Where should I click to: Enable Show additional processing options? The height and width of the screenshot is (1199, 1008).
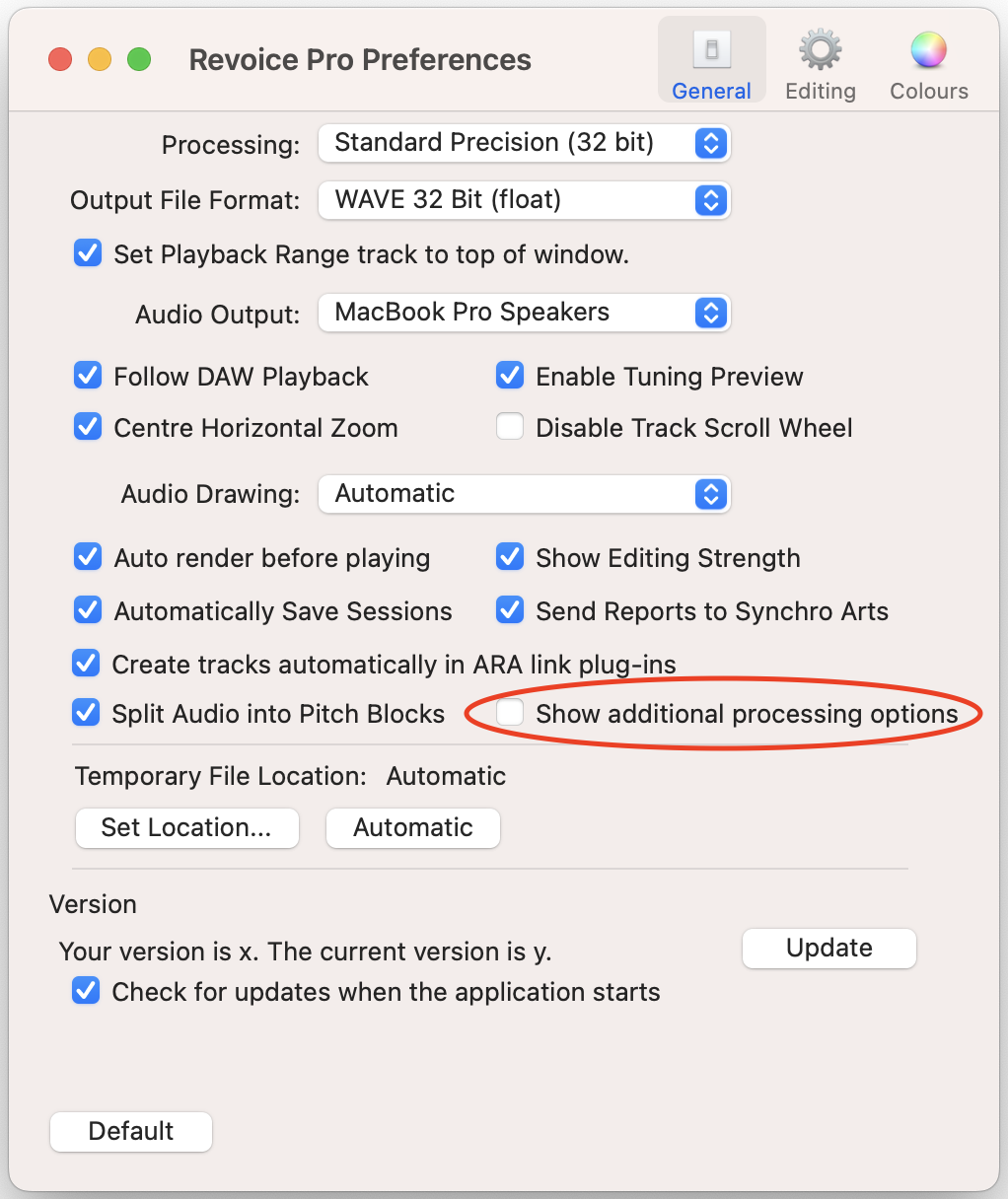tap(510, 713)
